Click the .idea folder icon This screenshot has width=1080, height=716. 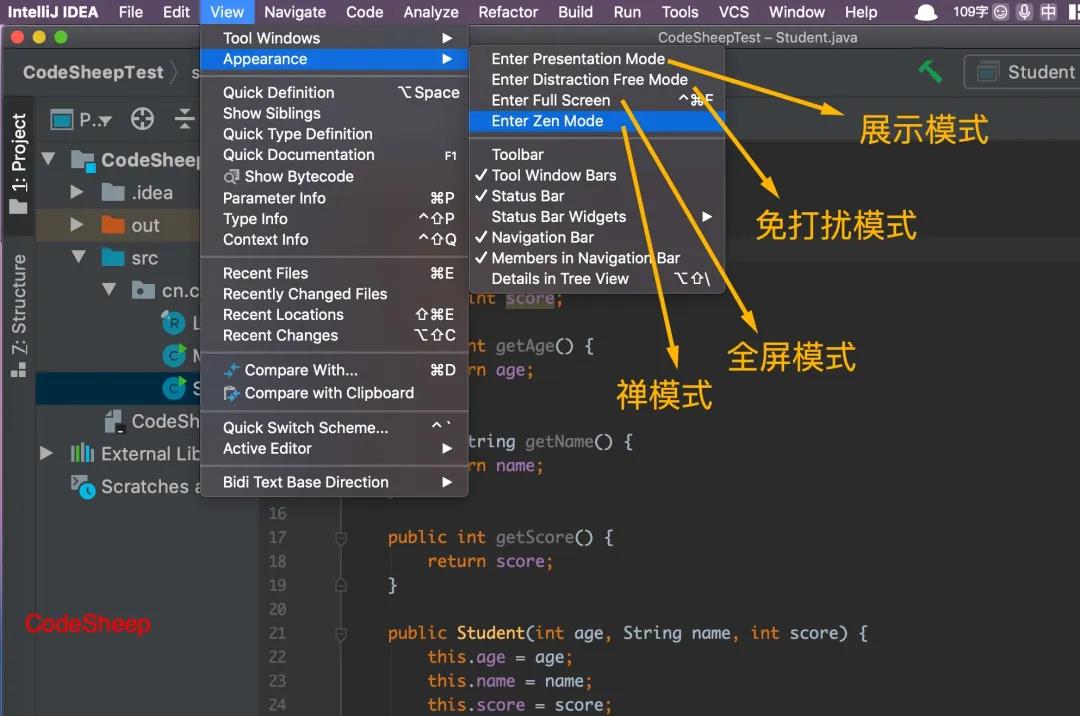click(113, 192)
